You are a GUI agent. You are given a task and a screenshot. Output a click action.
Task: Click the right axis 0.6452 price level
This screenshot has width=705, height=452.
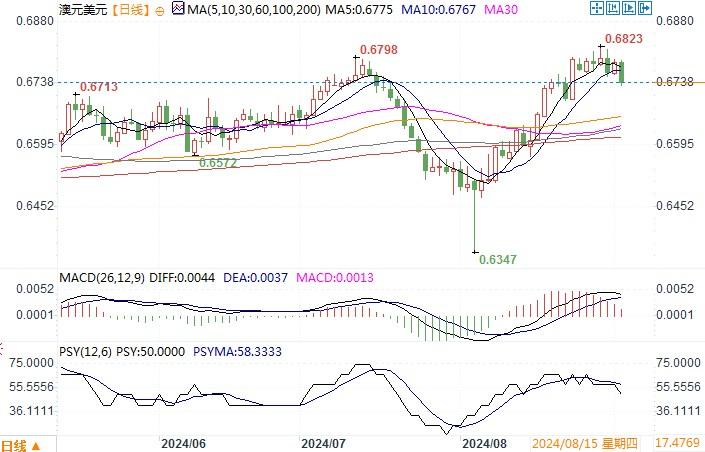pyautogui.click(x=675, y=206)
